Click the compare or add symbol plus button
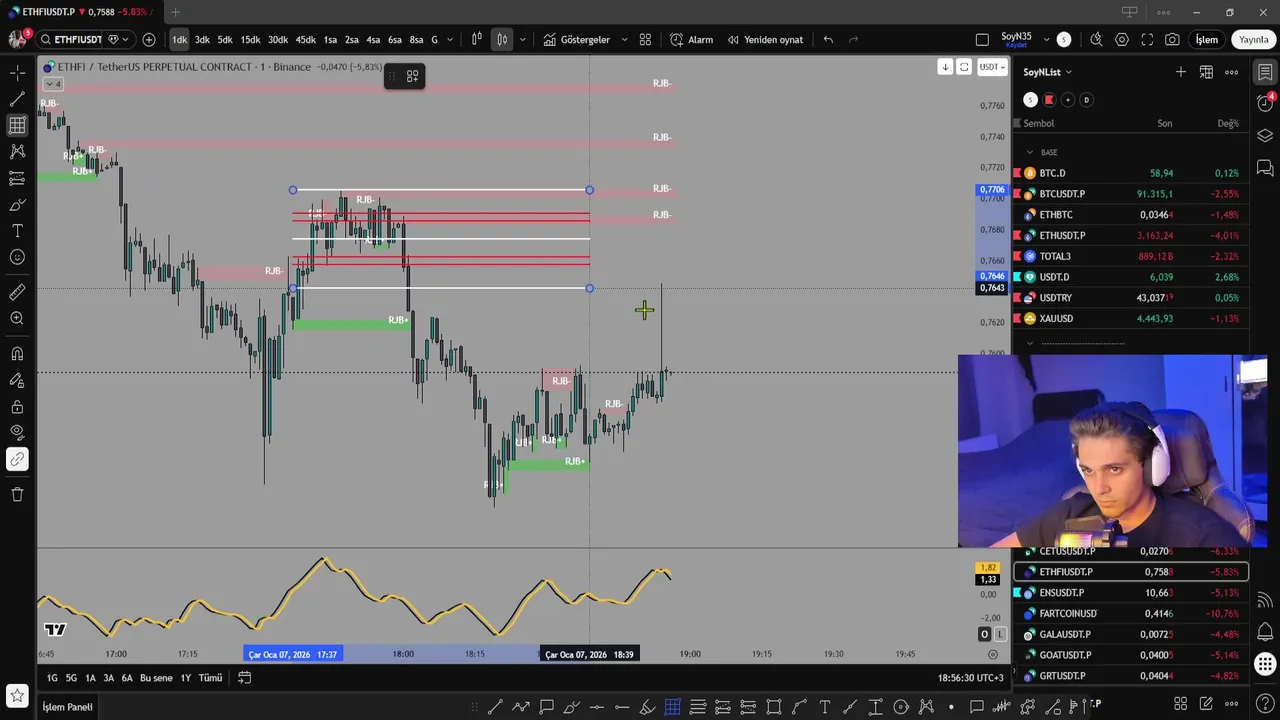The height and width of the screenshot is (720, 1280). pos(149,40)
